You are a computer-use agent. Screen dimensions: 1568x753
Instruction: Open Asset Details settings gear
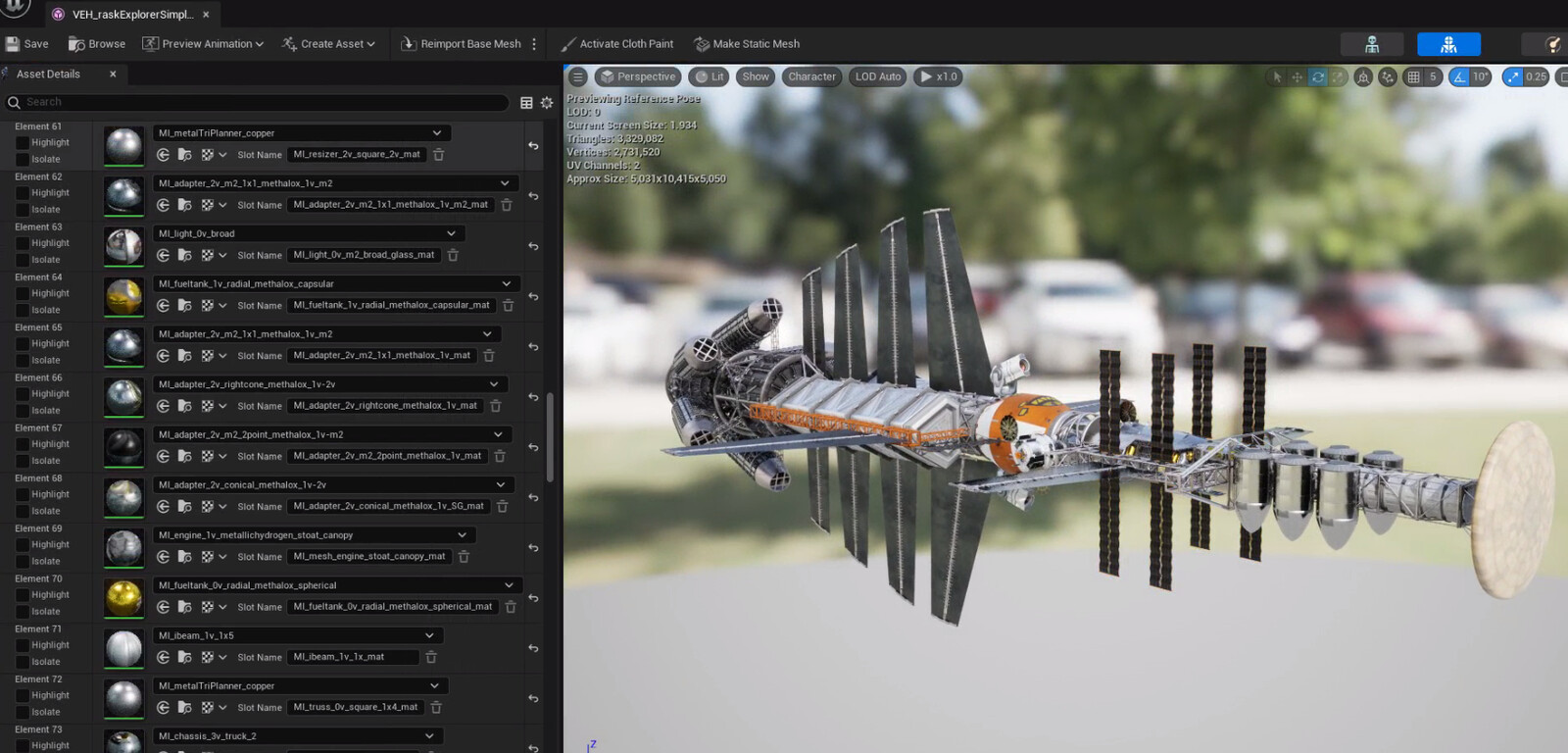pyautogui.click(x=547, y=103)
